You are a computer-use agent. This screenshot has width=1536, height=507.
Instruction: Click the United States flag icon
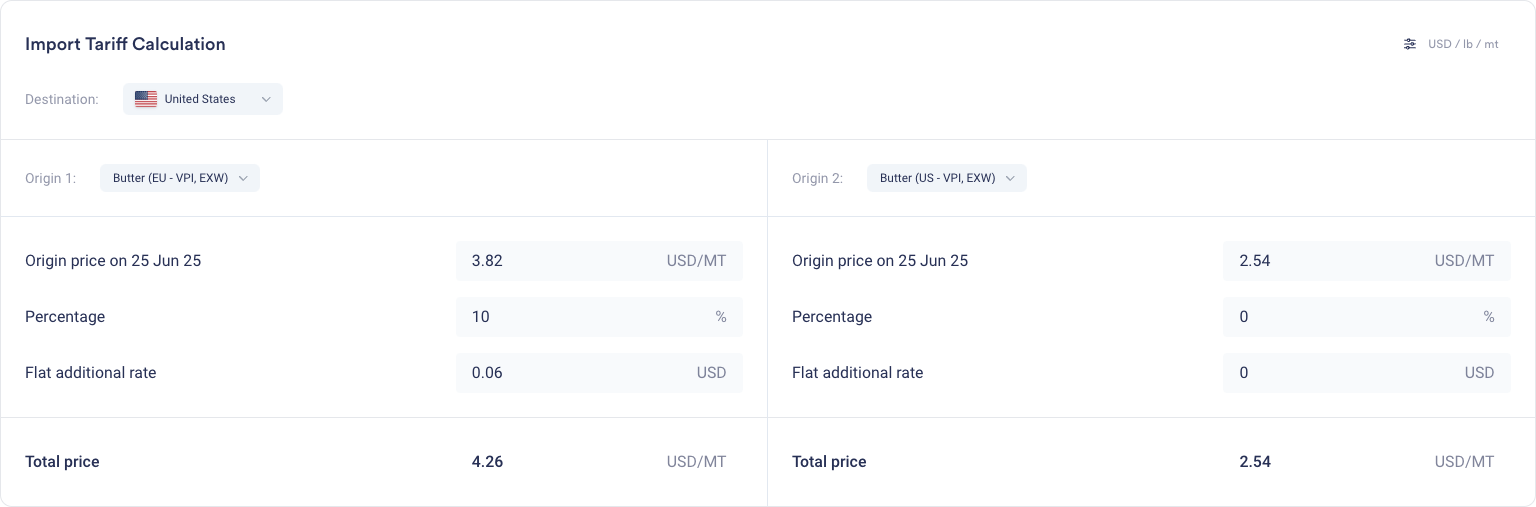pos(146,99)
